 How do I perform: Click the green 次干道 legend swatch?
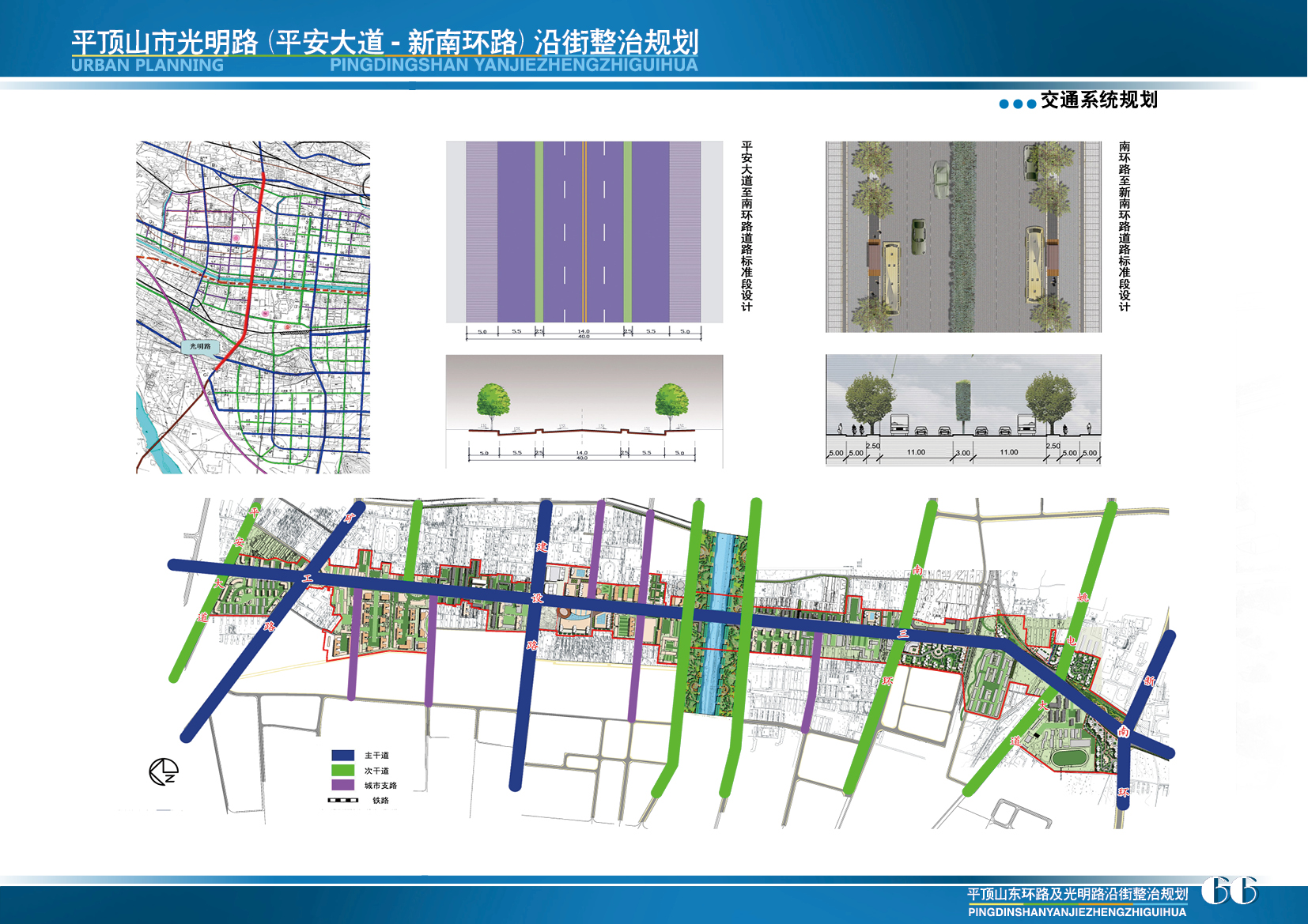[x=342, y=771]
